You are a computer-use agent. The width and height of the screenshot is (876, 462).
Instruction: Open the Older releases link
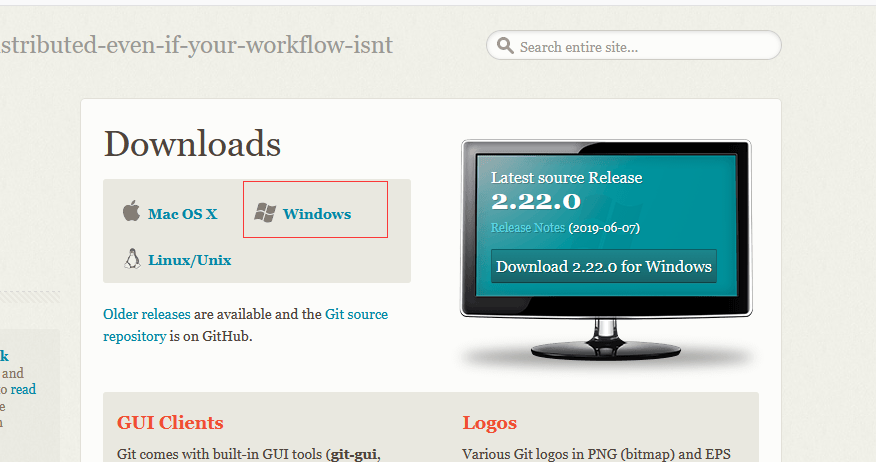[x=147, y=315]
